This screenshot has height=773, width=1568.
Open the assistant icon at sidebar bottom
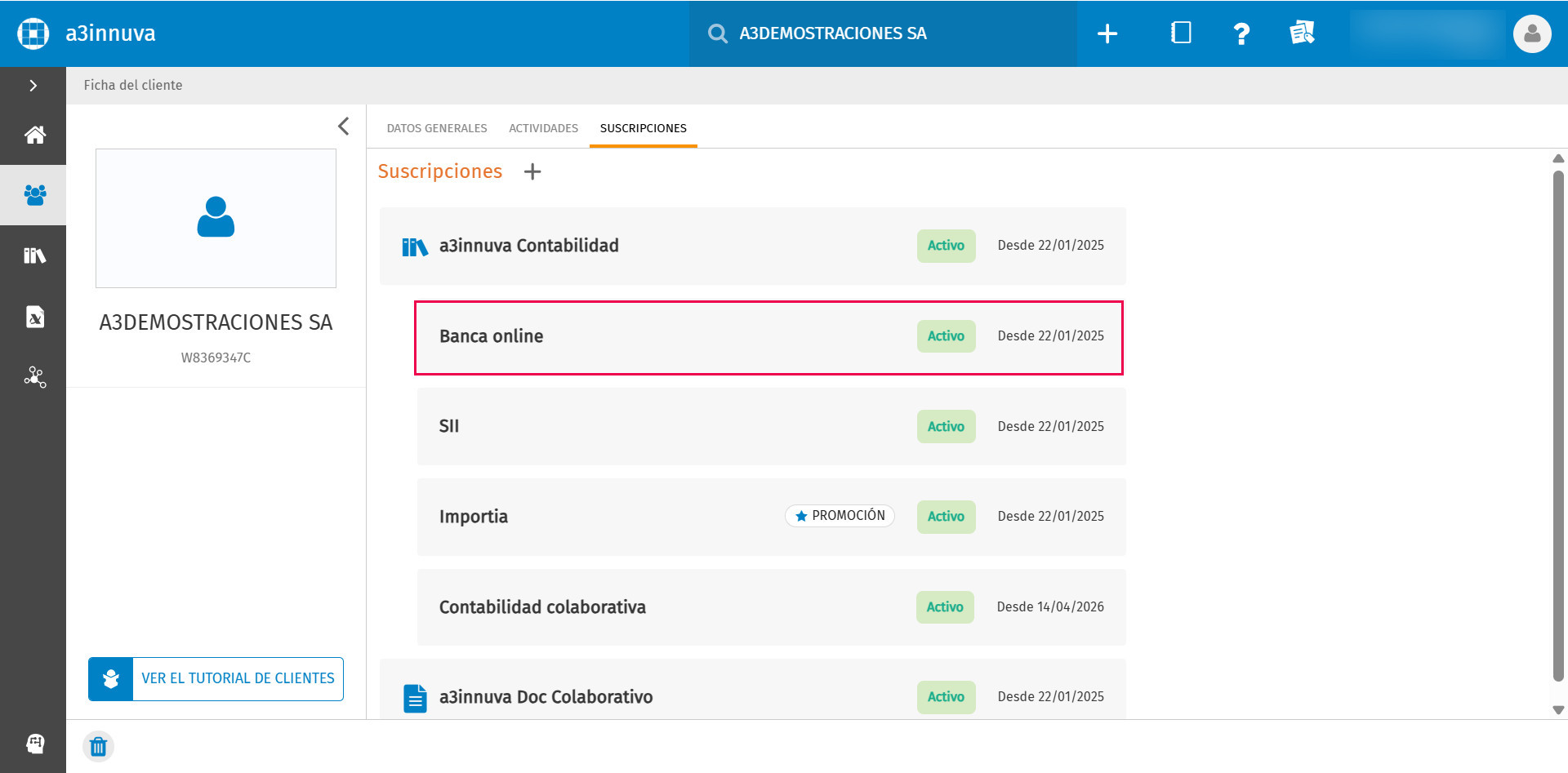pyautogui.click(x=34, y=744)
